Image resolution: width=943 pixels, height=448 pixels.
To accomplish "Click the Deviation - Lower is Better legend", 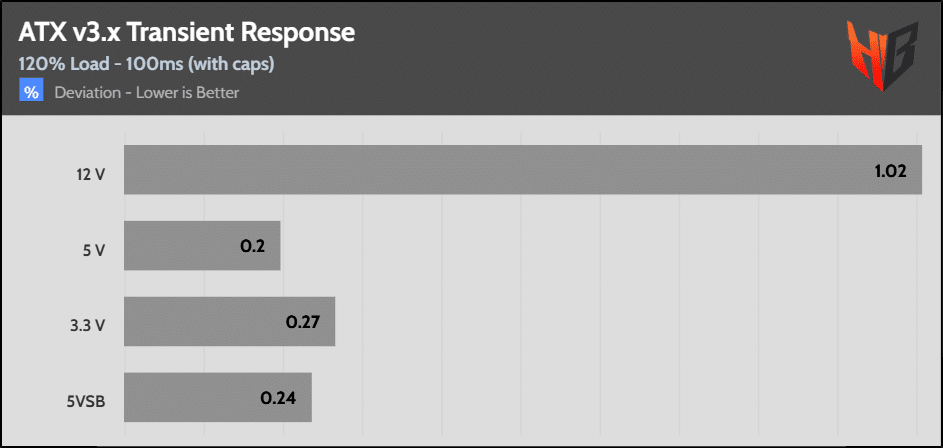I will click(x=147, y=93).
